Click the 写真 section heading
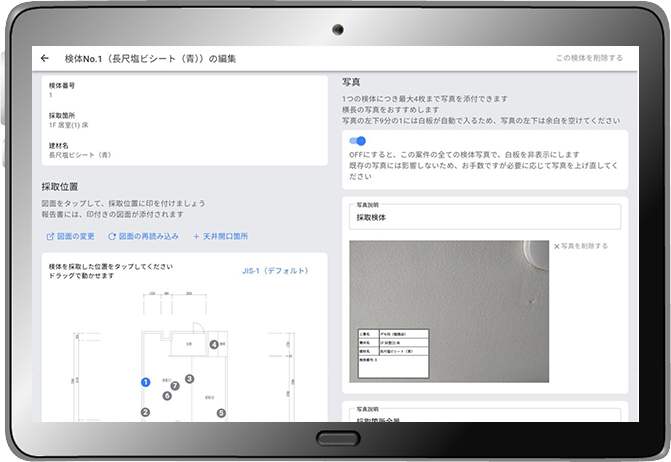This screenshot has width=671, height=462. [351, 82]
